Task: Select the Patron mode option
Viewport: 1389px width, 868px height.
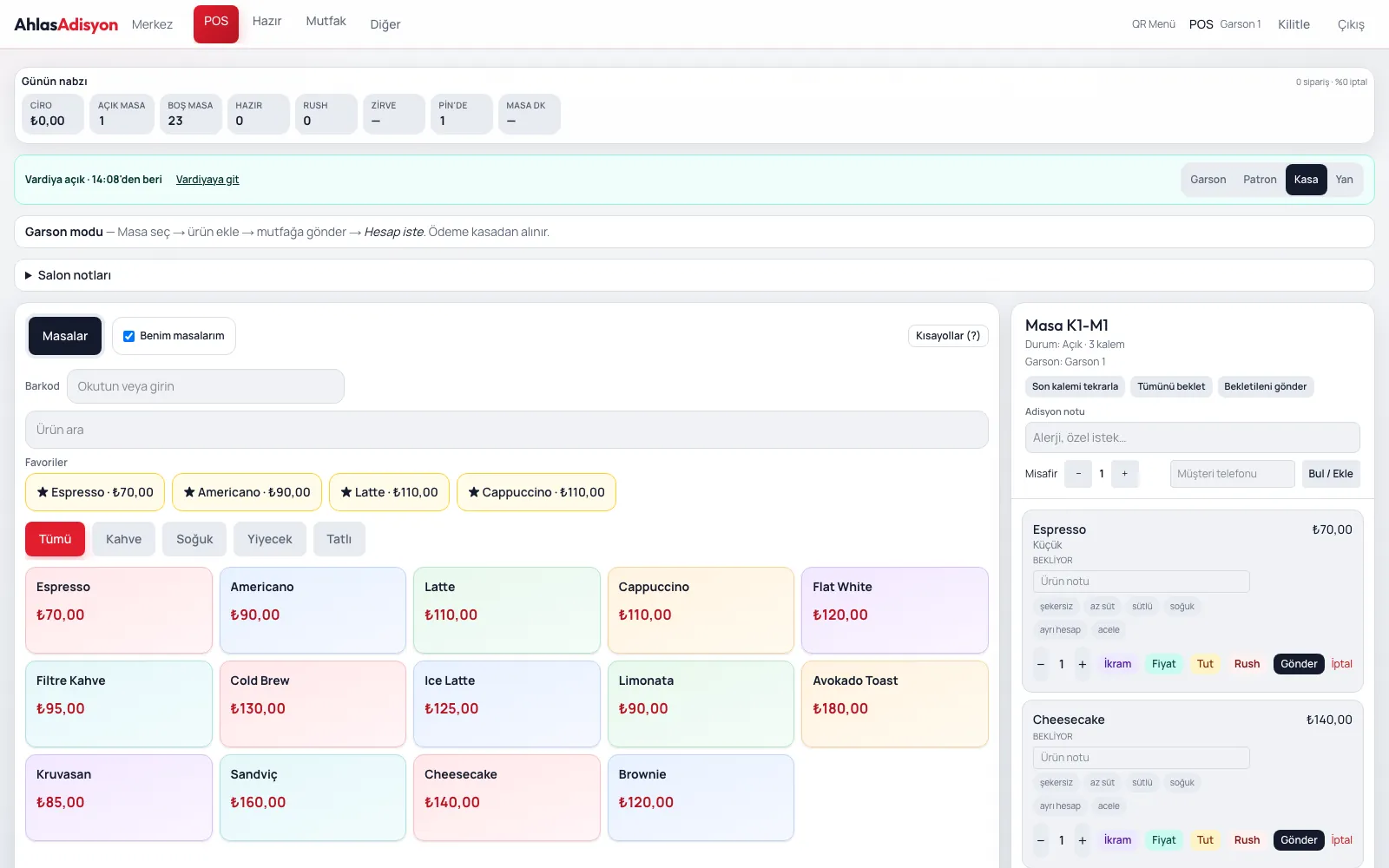Action: coord(1260,180)
